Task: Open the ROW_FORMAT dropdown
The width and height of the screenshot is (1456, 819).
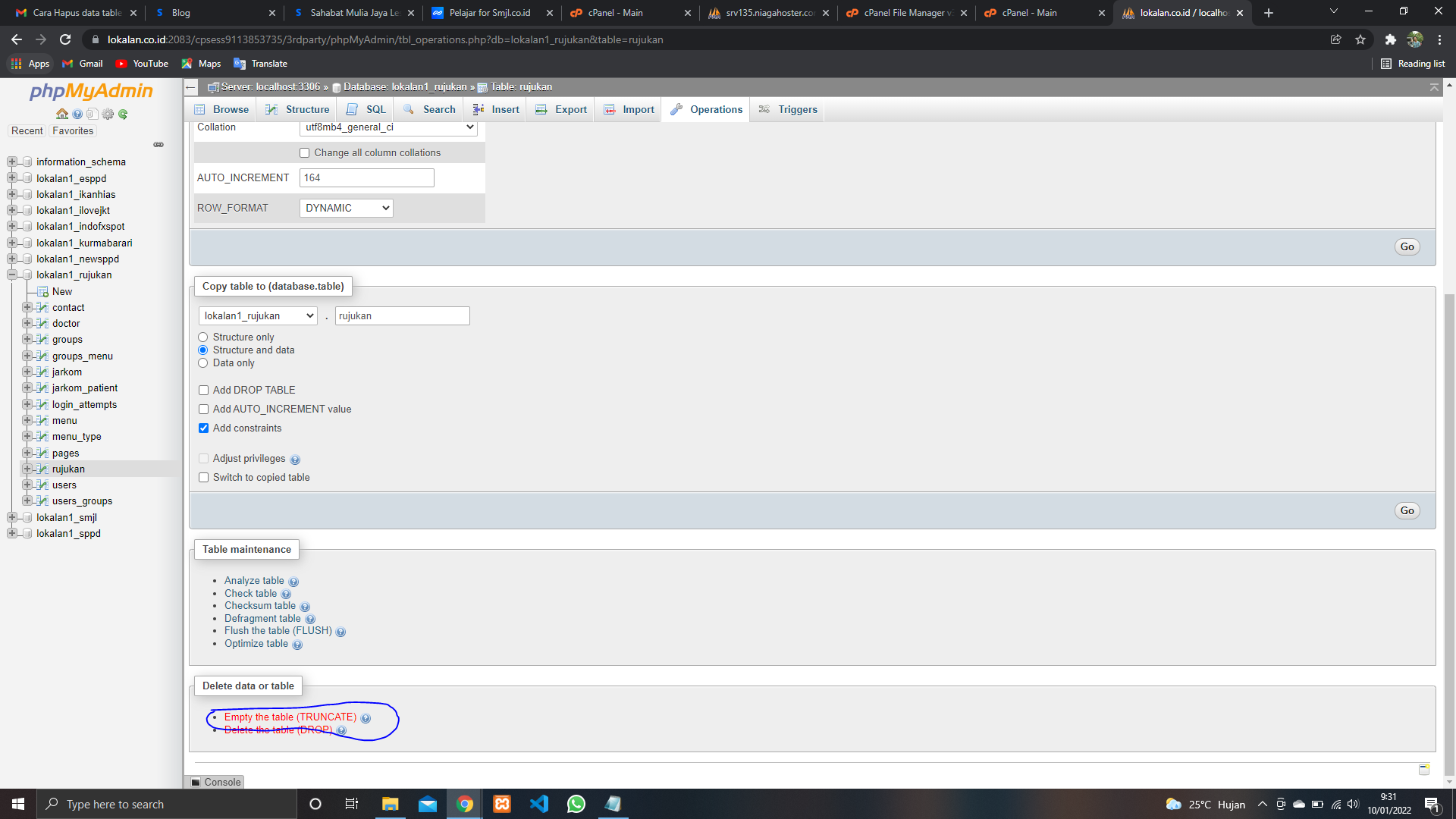Action: [x=346, y=208]
